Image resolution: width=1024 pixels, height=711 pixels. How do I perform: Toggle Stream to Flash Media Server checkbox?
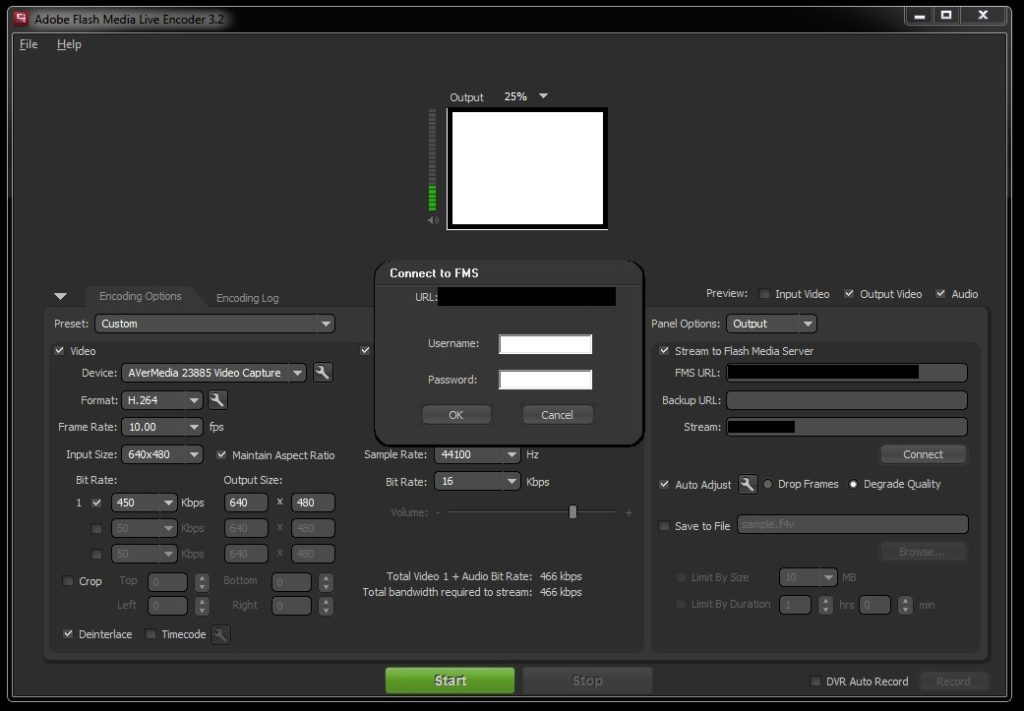pos(664,351)
